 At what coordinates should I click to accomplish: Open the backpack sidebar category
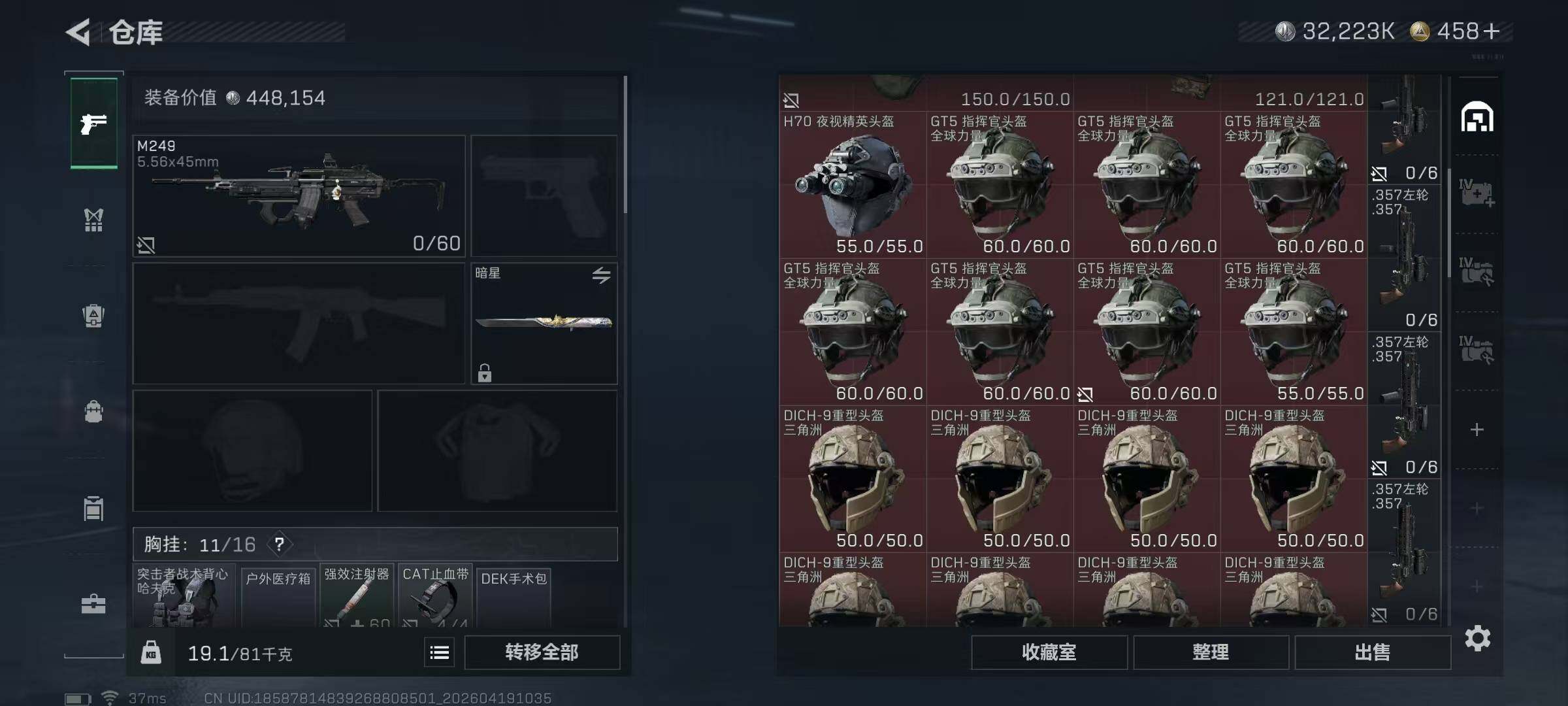tap(94, 412)
